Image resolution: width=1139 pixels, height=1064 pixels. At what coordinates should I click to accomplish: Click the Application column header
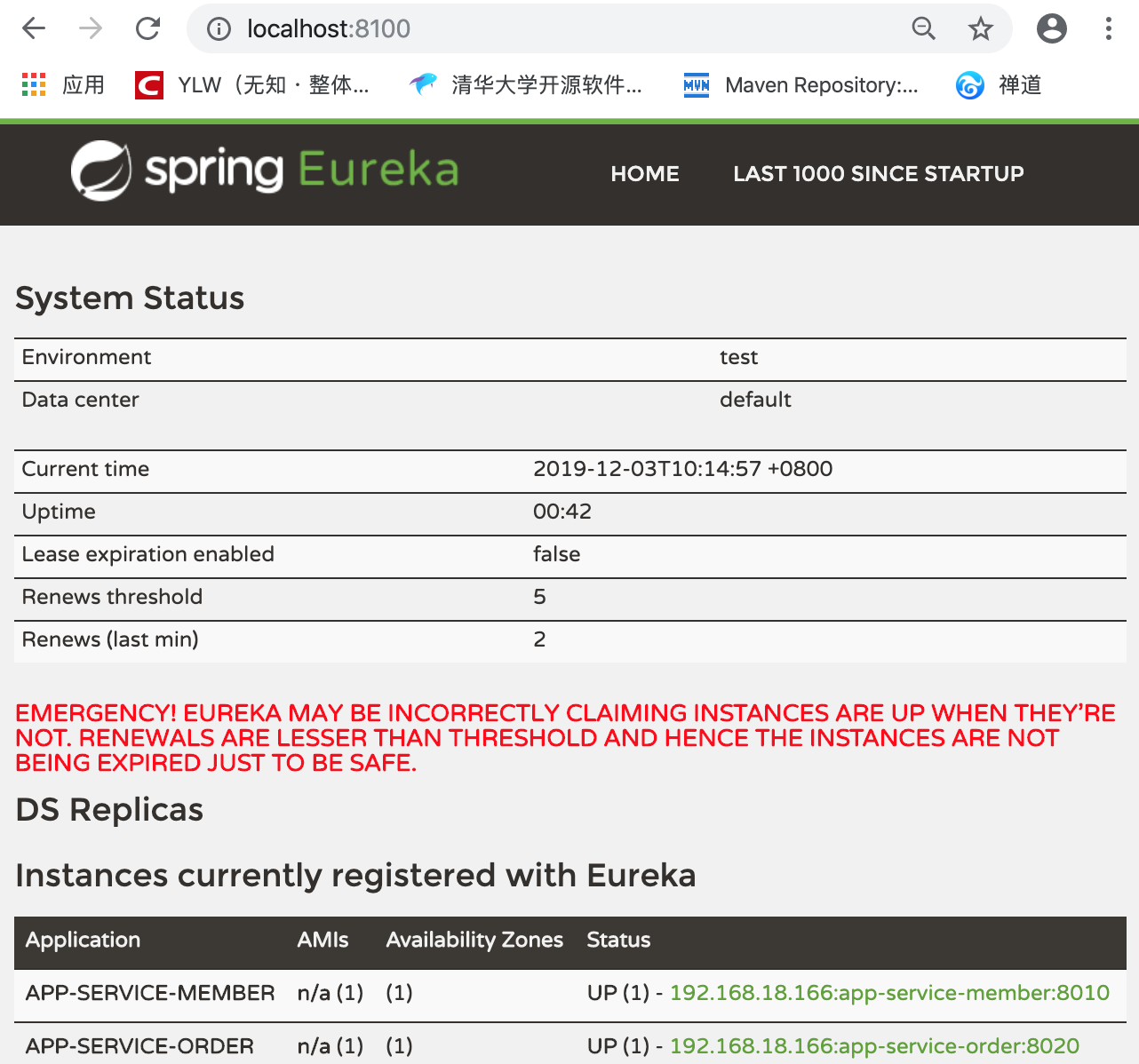(x=83, y=940)
